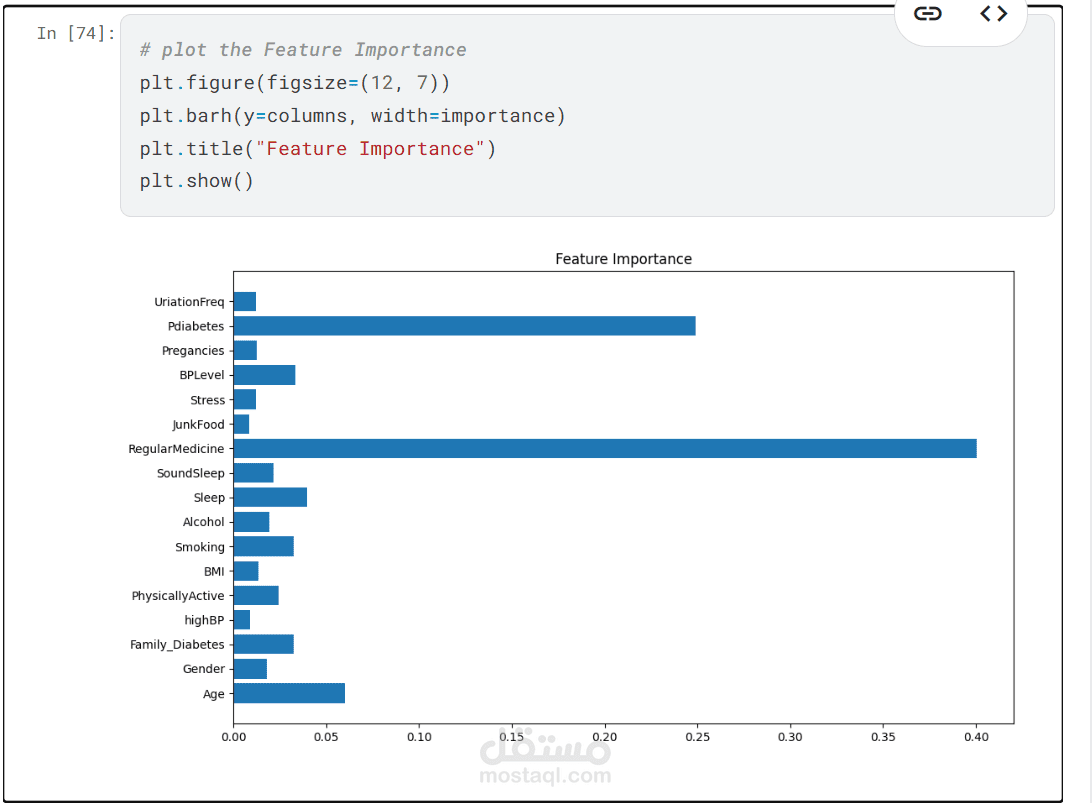Click the "Feature Importance" chart title
Image resolution: width=1092 pixels, height=803 pixels.
click(623, 259)
